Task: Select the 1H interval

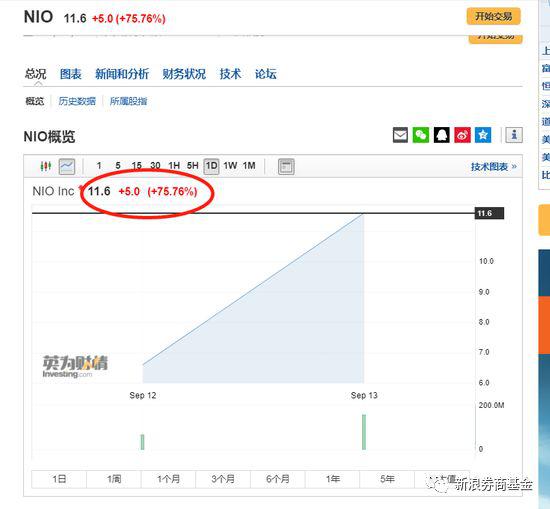Action: coord(174,166)
